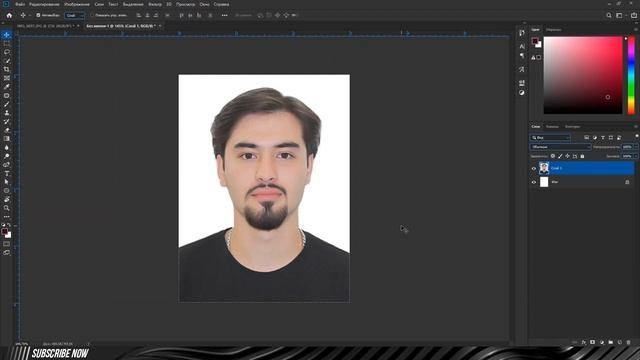
Task: Open the Изображение menu
Action: (77, 4)
